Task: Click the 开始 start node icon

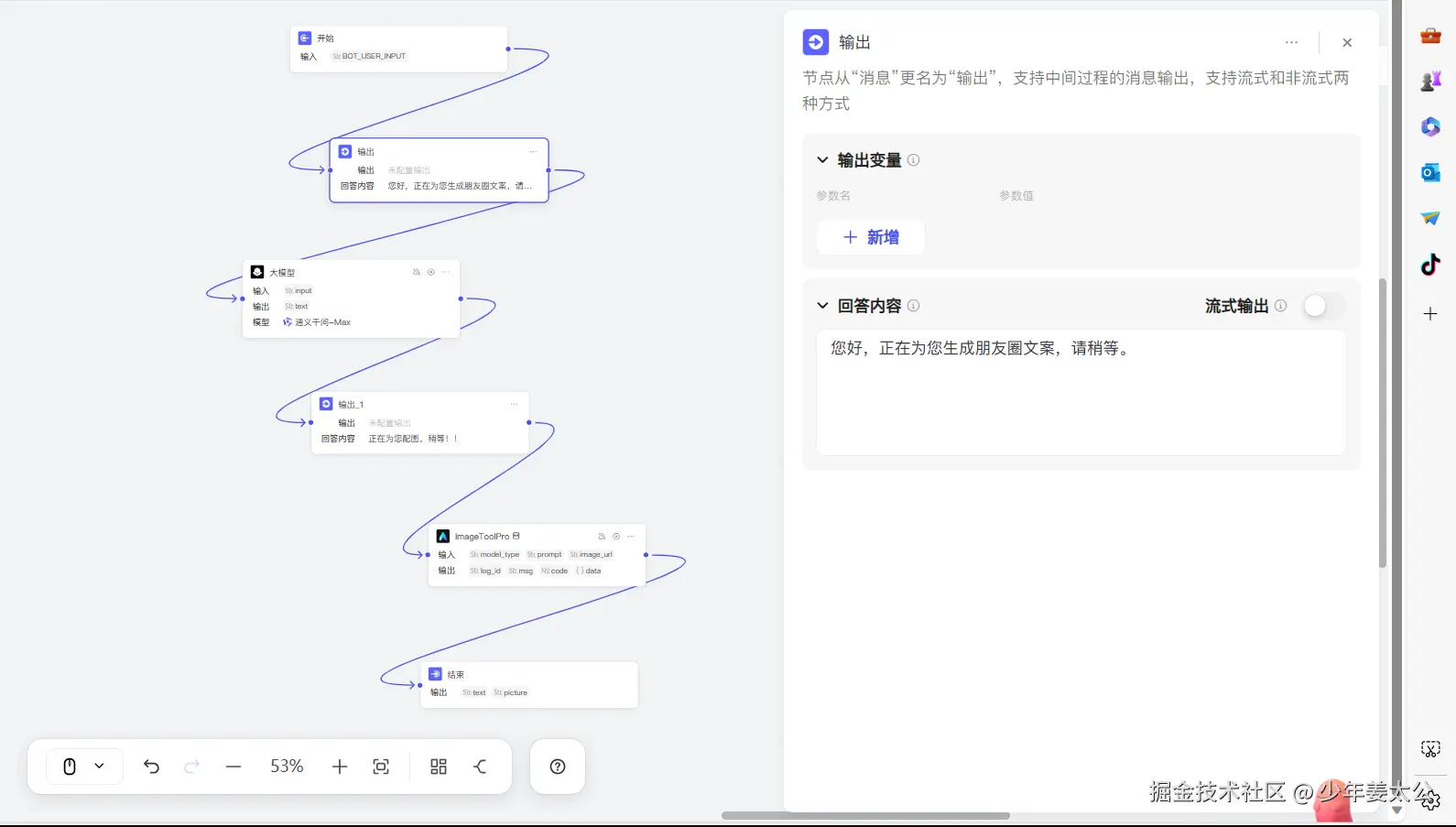Action: click(x=305, y=38)
